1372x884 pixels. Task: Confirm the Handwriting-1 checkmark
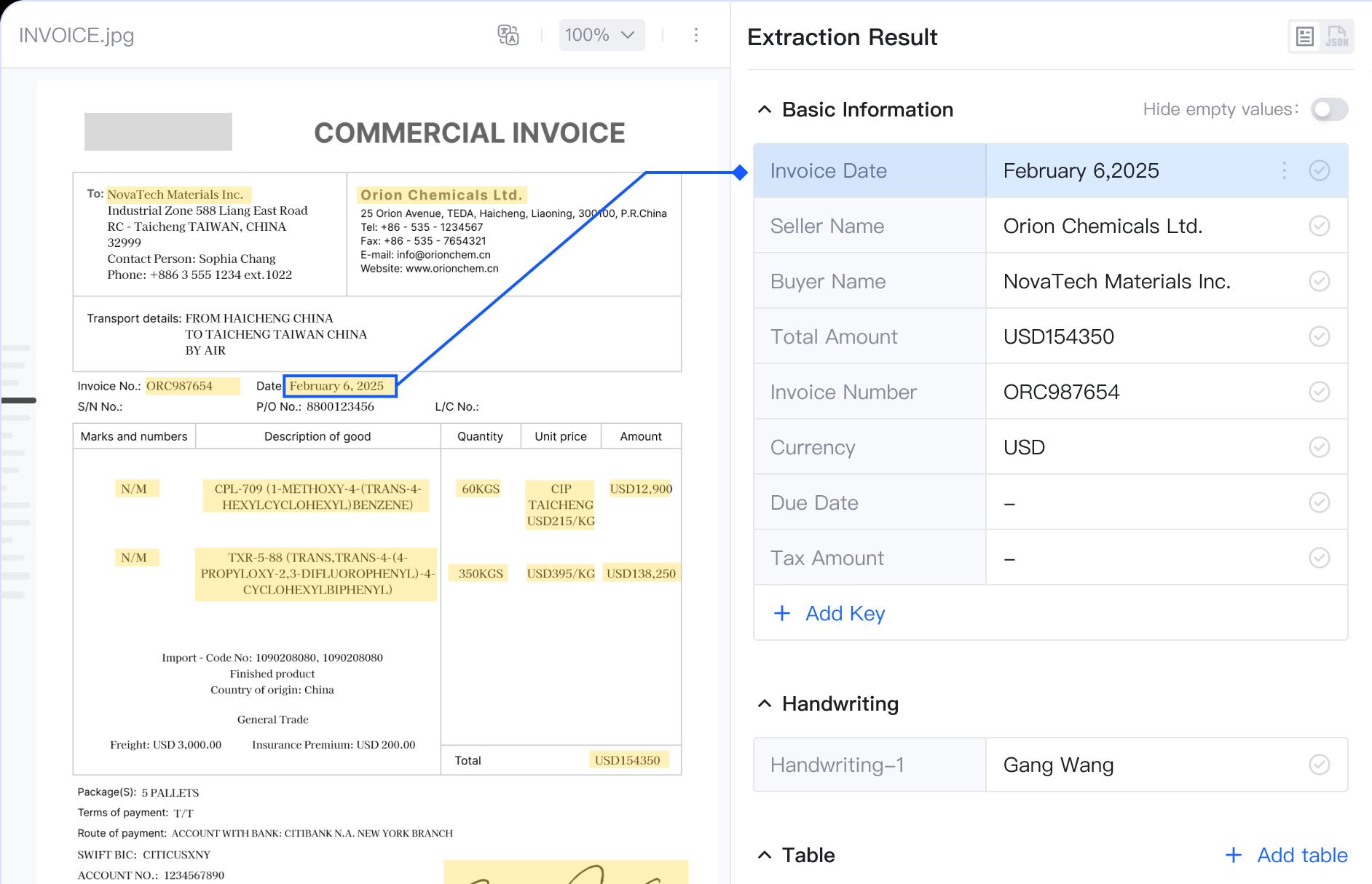click(x=1320, y=765)
